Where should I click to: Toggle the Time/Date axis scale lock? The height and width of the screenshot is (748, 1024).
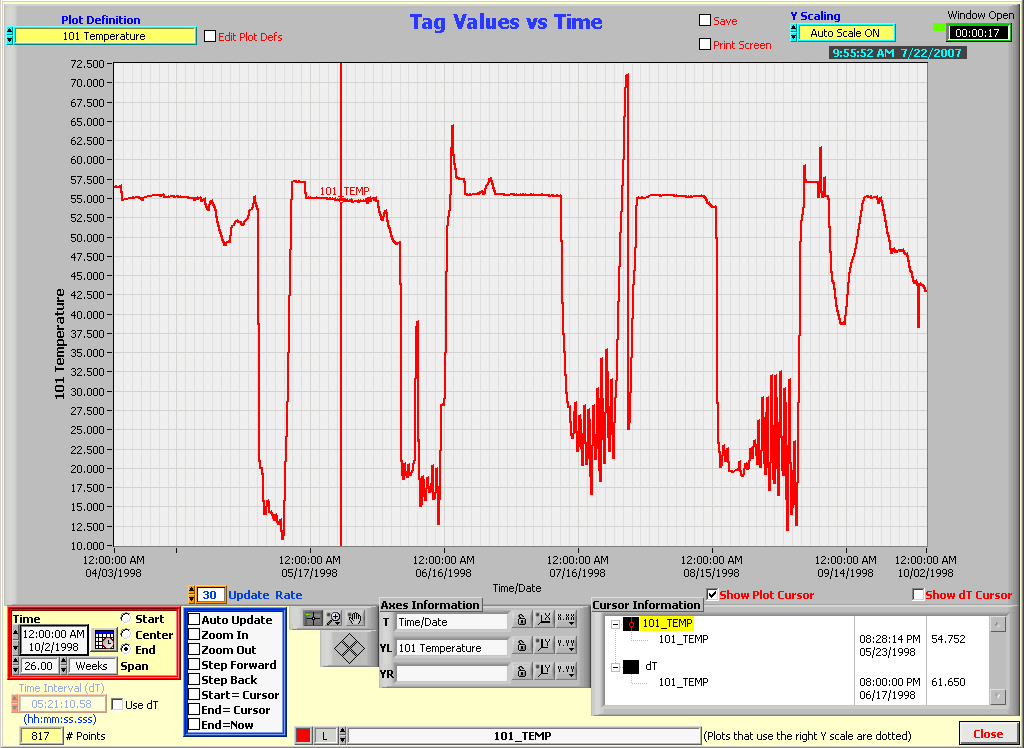521,619
